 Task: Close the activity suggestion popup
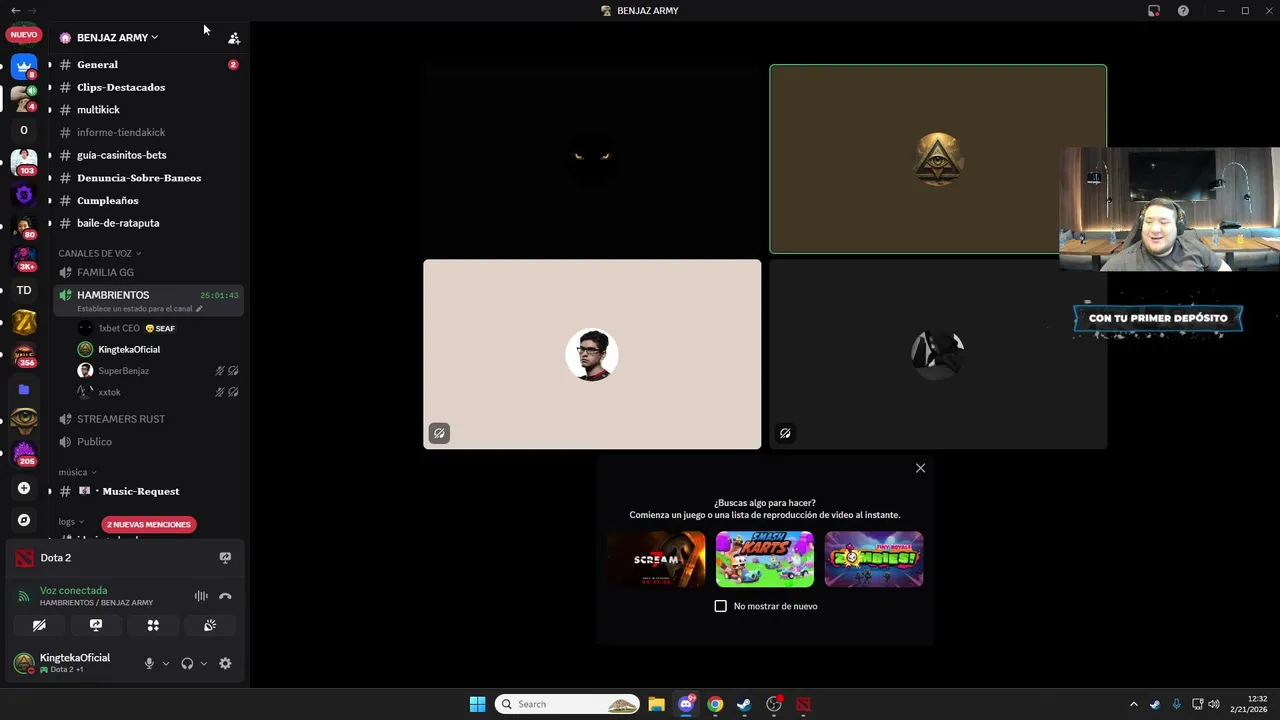coord(920,468)
